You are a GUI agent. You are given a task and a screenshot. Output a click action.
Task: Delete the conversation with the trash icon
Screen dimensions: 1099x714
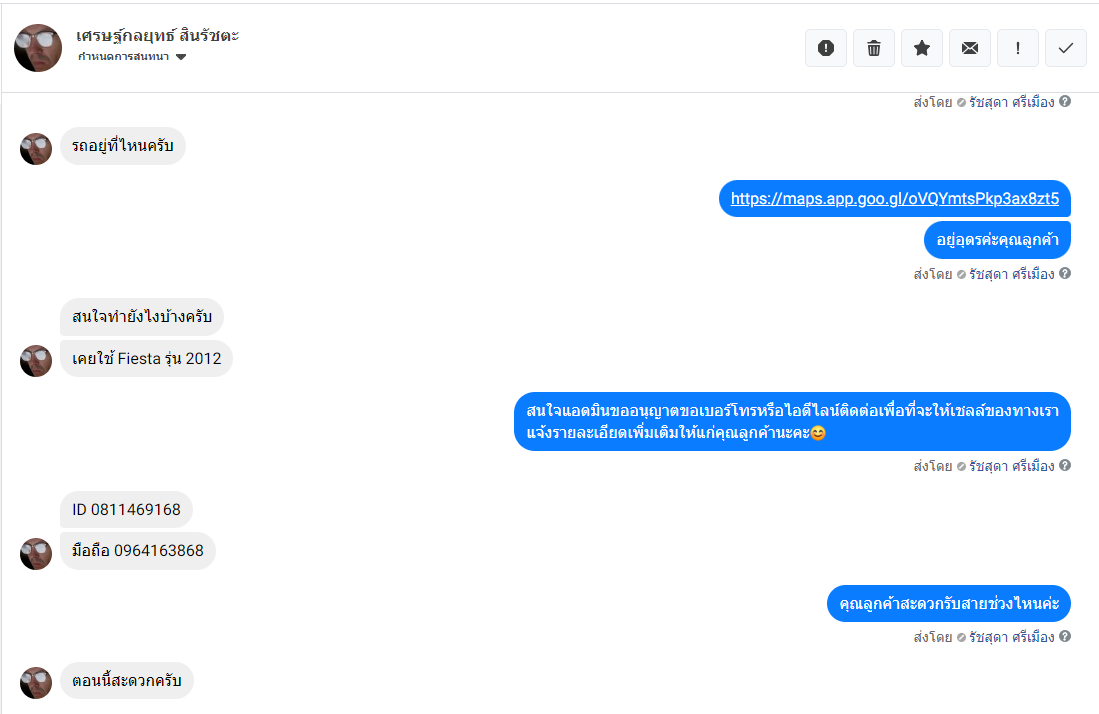(x=874, y=48)
